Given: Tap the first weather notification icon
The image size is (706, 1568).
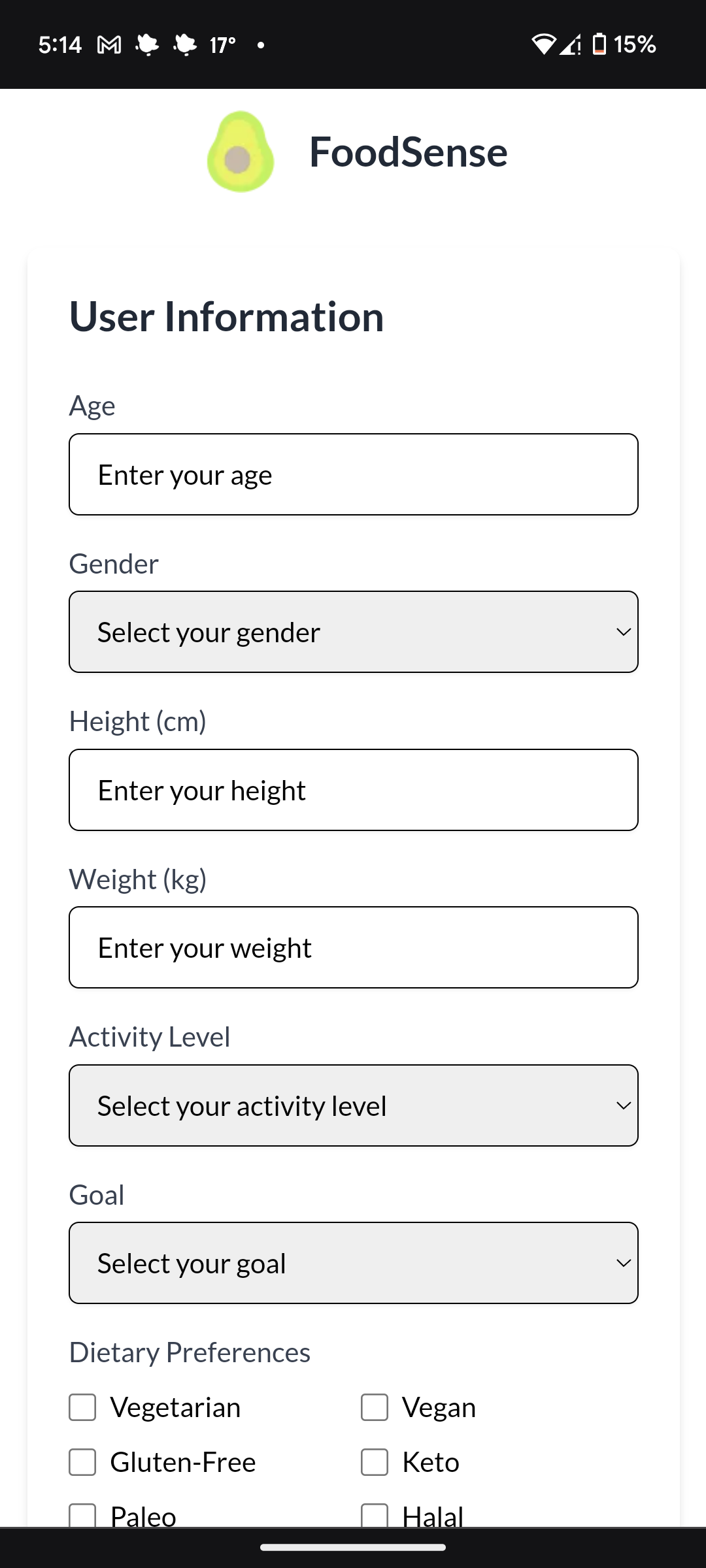Looking at the screenshot, I should click(x=147, y=45).
